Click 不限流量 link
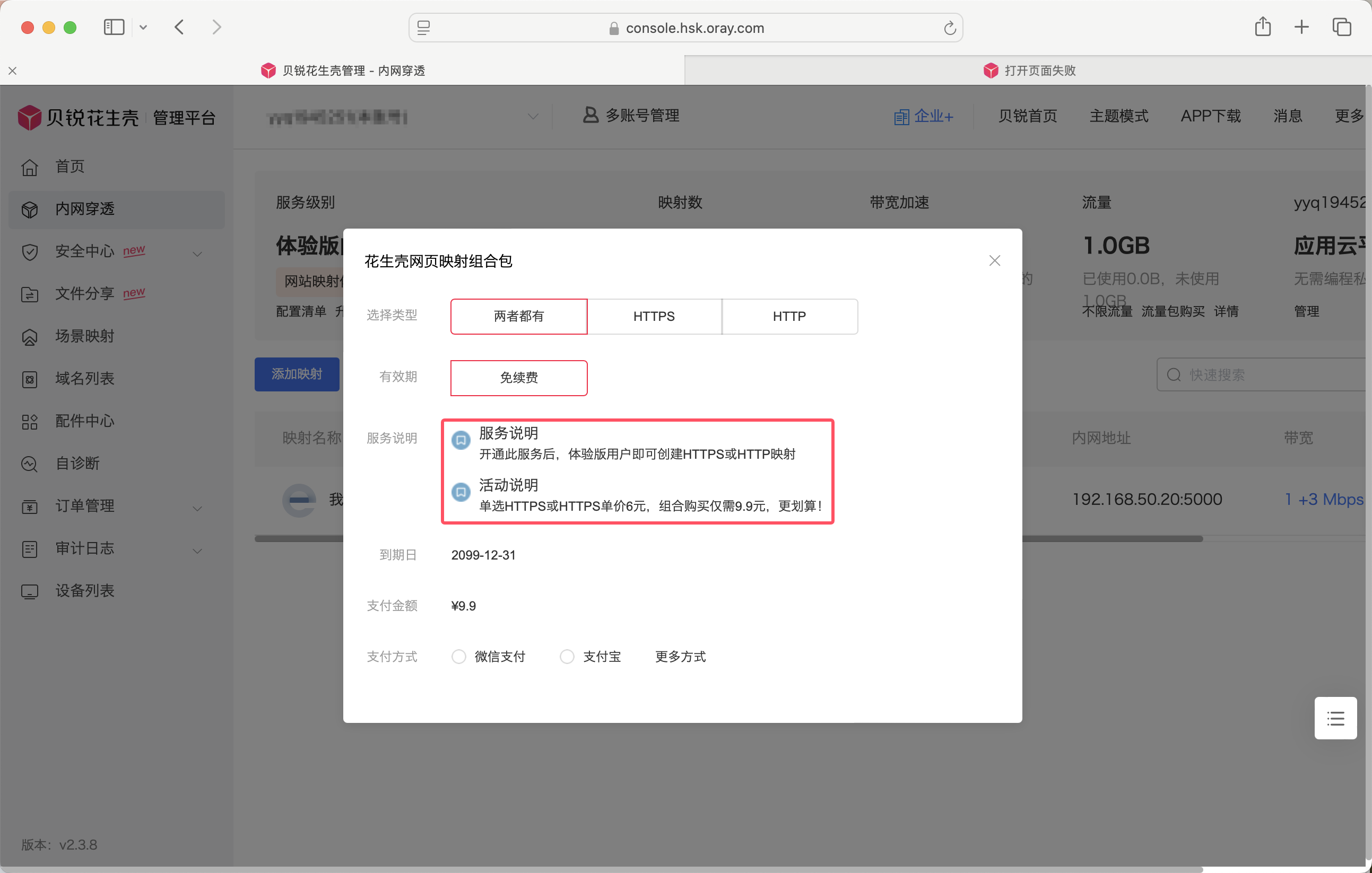The height and width of the screenshot is (873, 1372). [1107, 311]
